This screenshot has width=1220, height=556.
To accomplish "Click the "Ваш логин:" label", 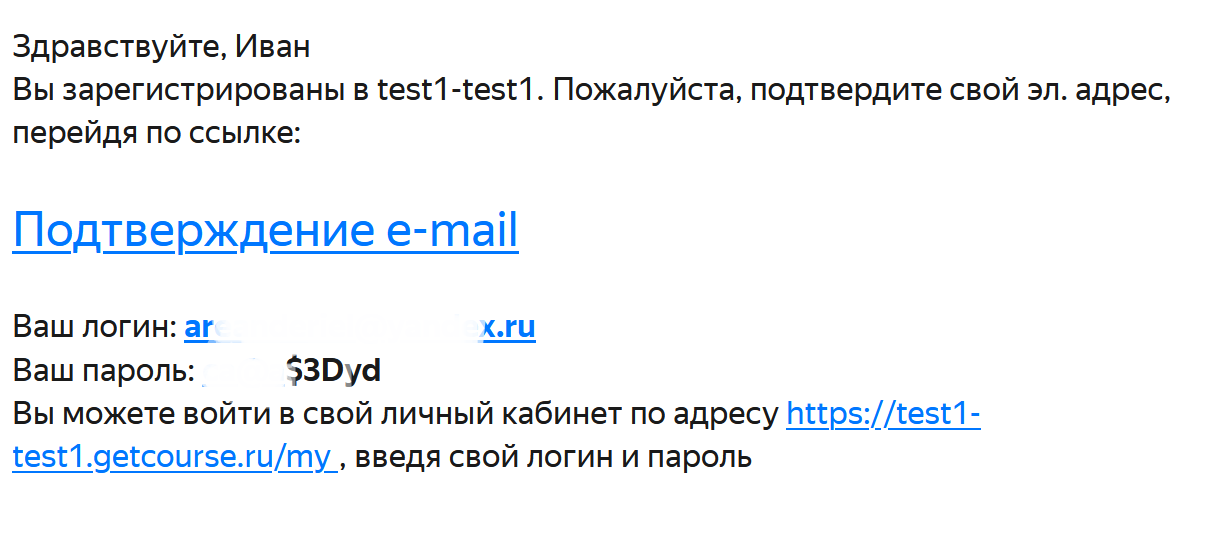I will coord(95,327).
